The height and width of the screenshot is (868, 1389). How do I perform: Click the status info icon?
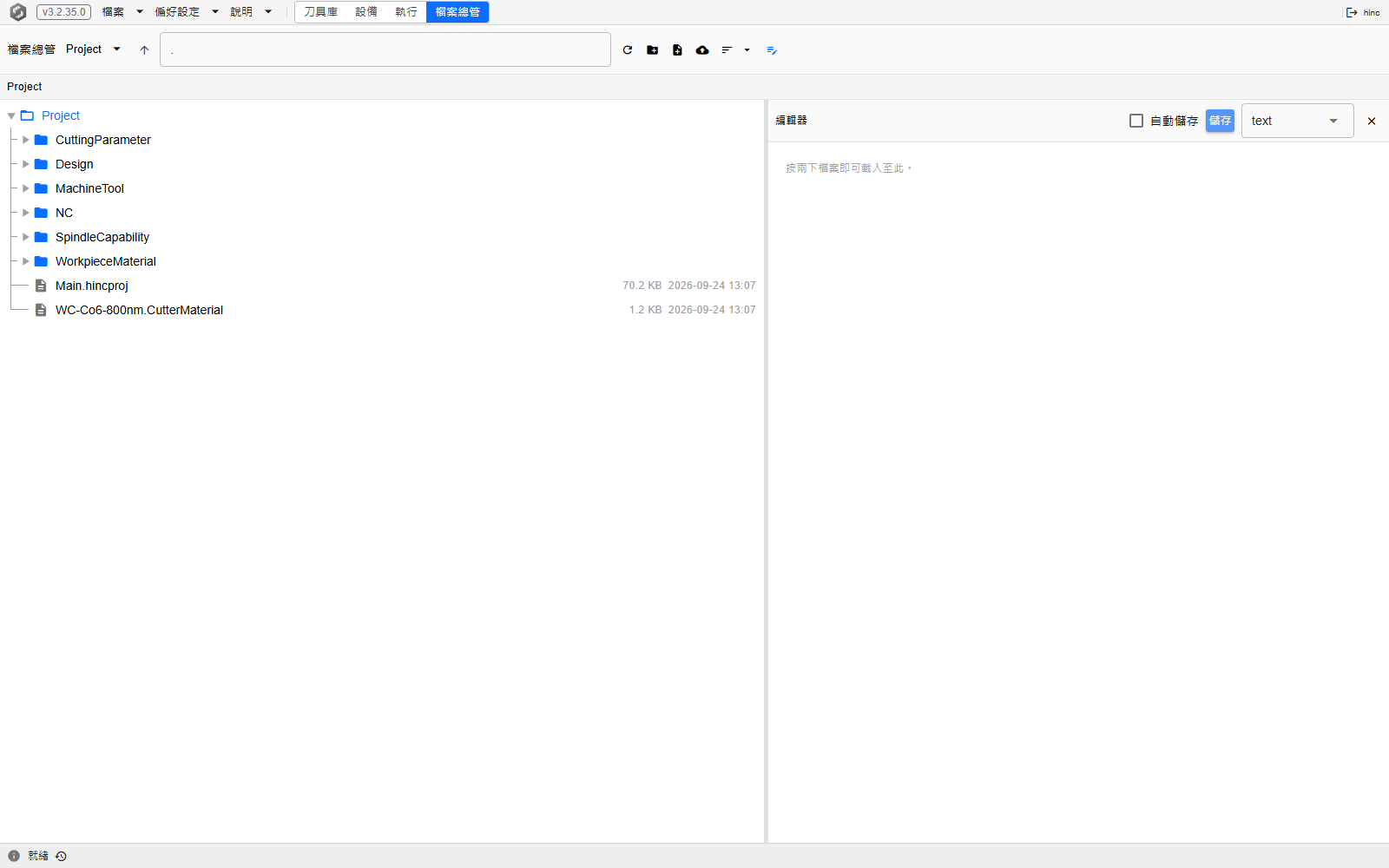14,856
